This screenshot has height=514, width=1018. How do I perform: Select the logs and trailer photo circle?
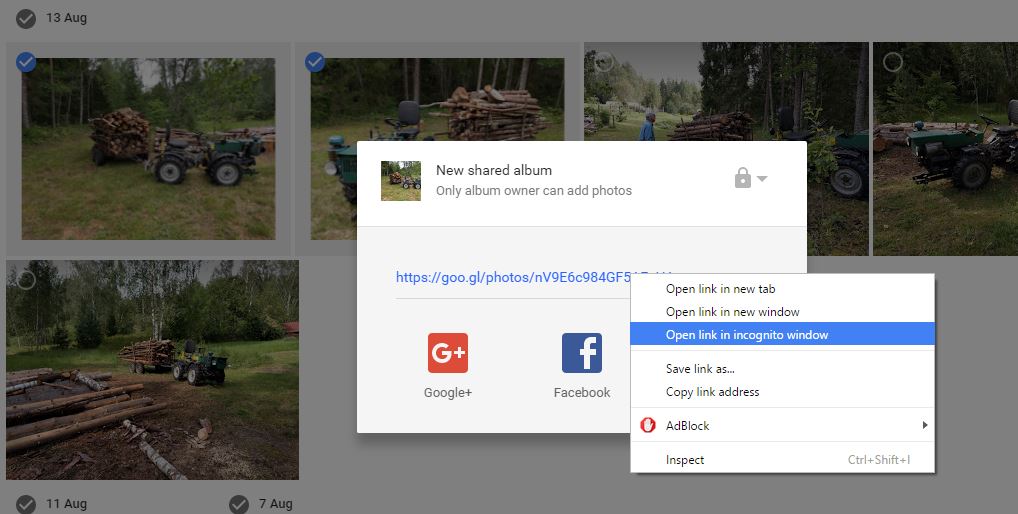tap(26, 280)
